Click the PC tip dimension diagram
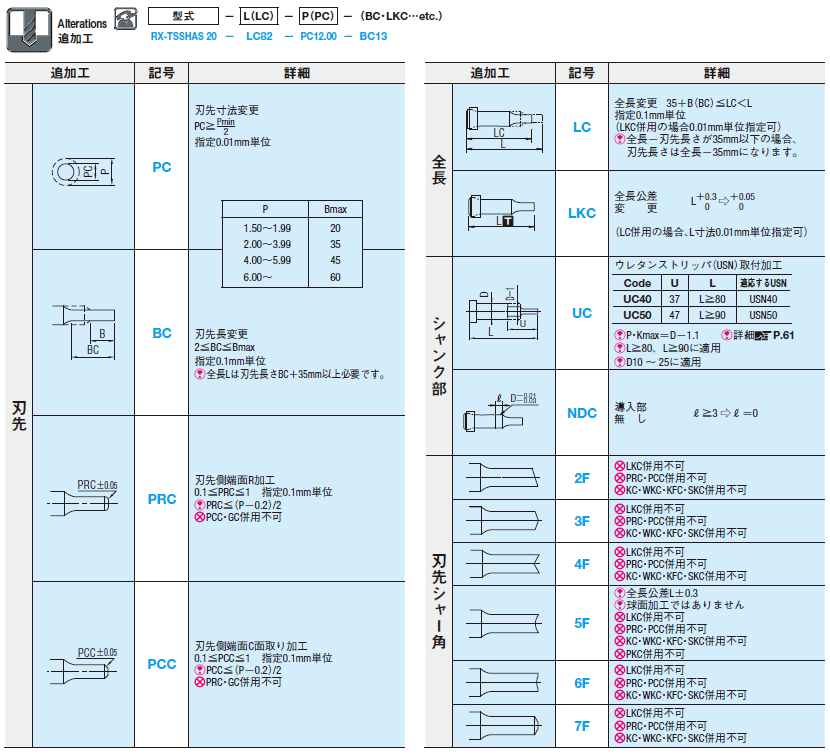830x755 pixels. [82, 172]
